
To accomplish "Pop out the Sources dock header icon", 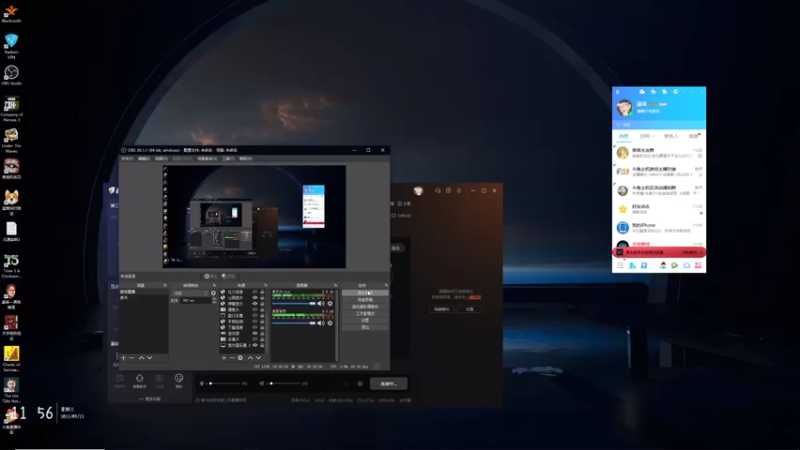I will click(265, 285).
